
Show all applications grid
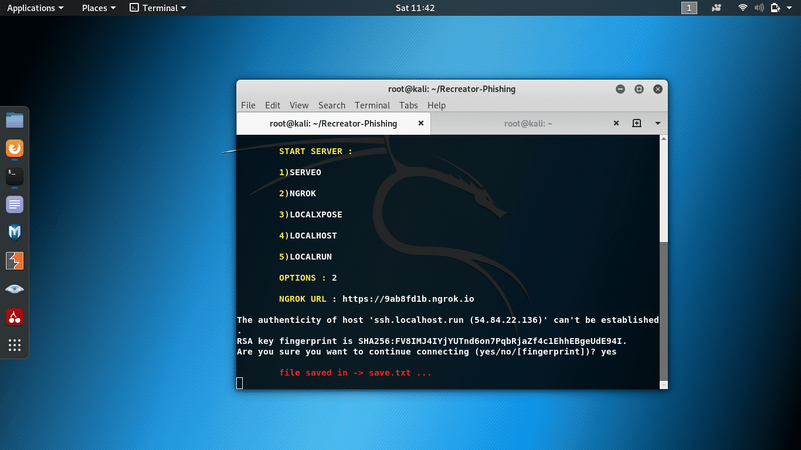[x=14, y=345]
